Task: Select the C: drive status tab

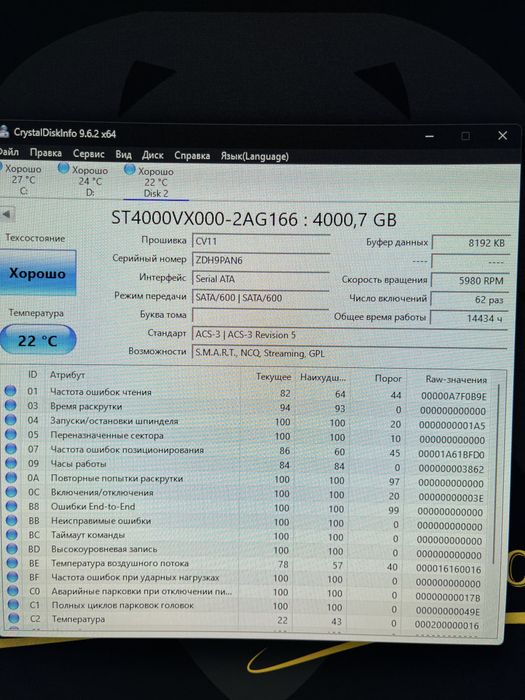Action: 22,179
